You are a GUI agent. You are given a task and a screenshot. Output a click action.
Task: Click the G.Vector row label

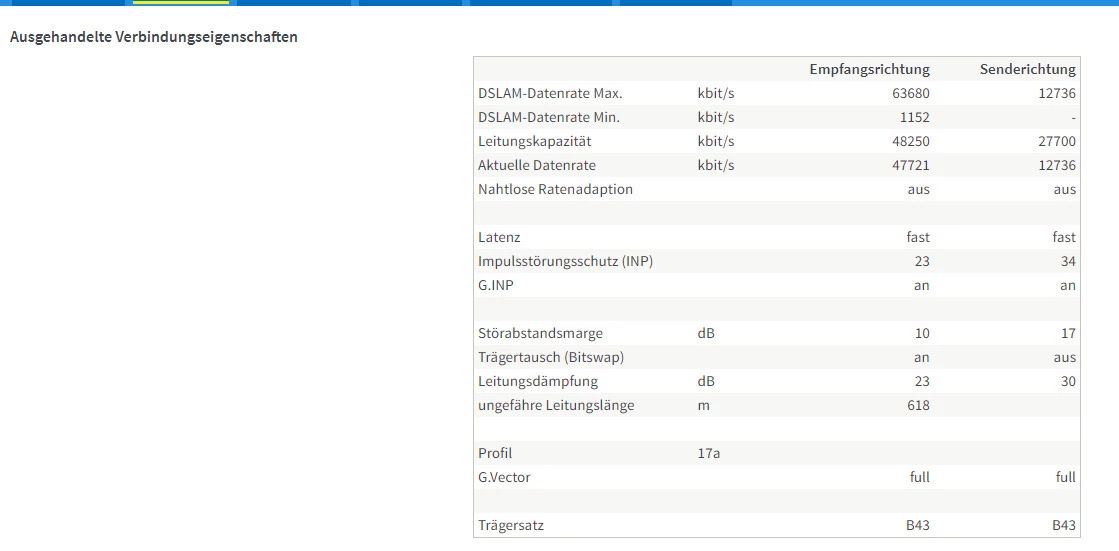[x=504, y=477]
